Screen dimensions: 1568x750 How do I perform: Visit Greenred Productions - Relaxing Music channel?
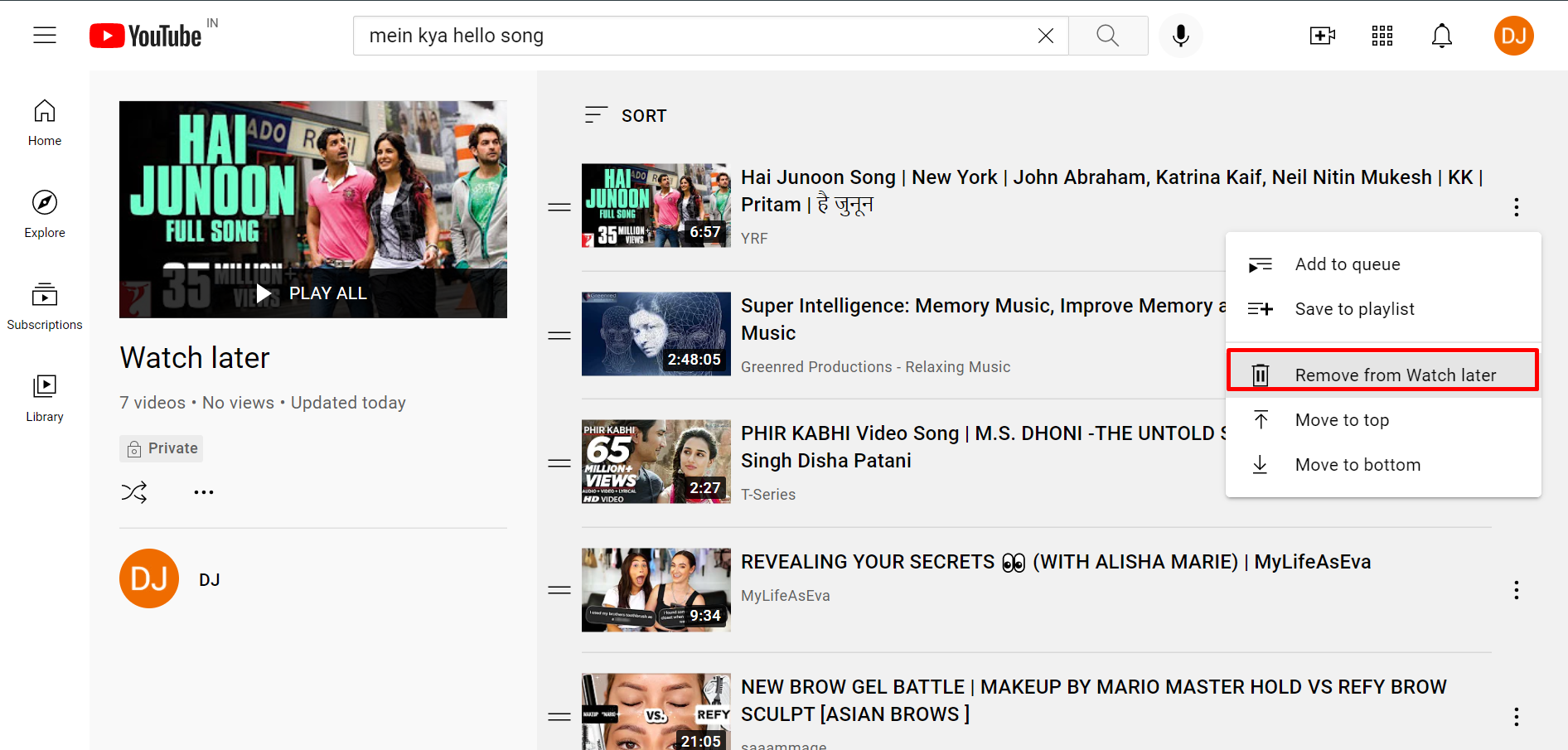[875, 367]
